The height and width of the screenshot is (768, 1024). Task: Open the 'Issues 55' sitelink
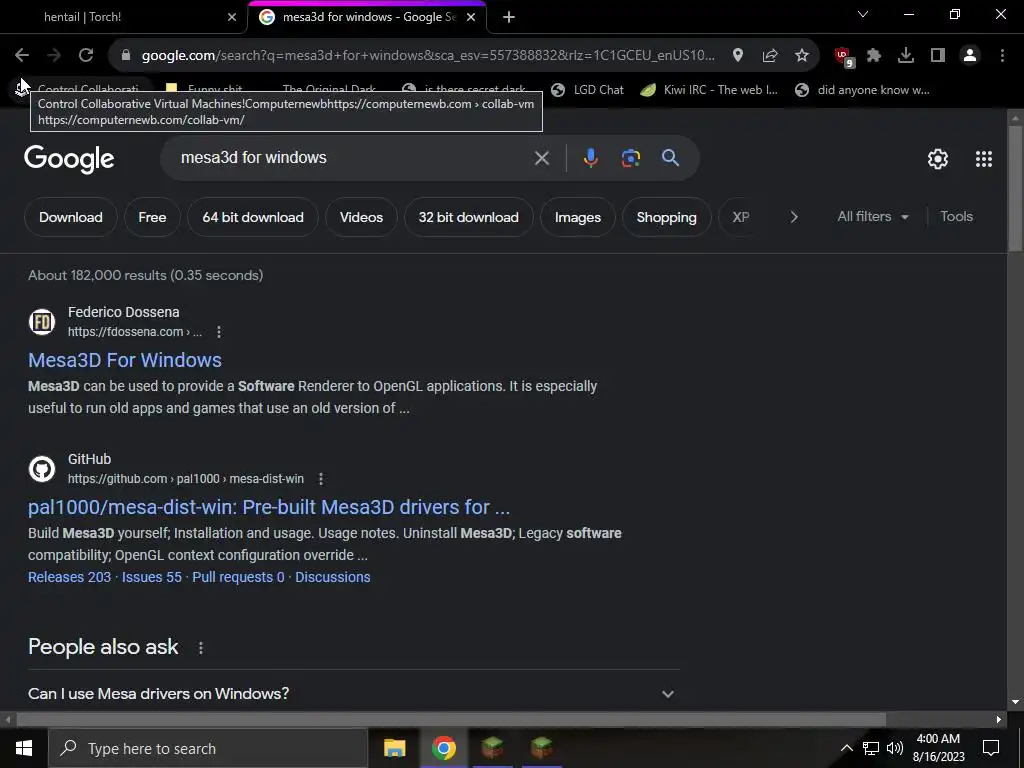tap(152, 577)
